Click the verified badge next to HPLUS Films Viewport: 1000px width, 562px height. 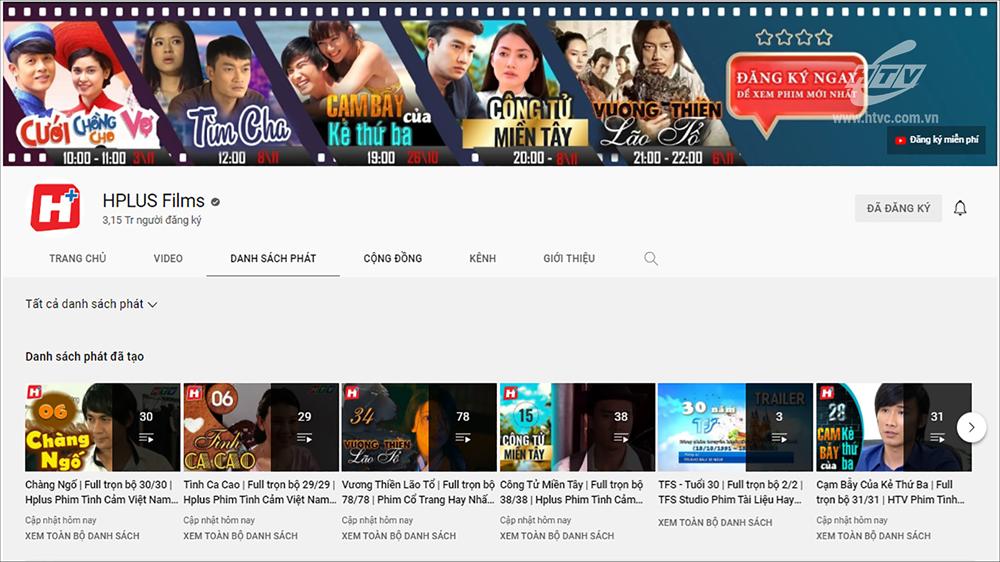point(216,202)
